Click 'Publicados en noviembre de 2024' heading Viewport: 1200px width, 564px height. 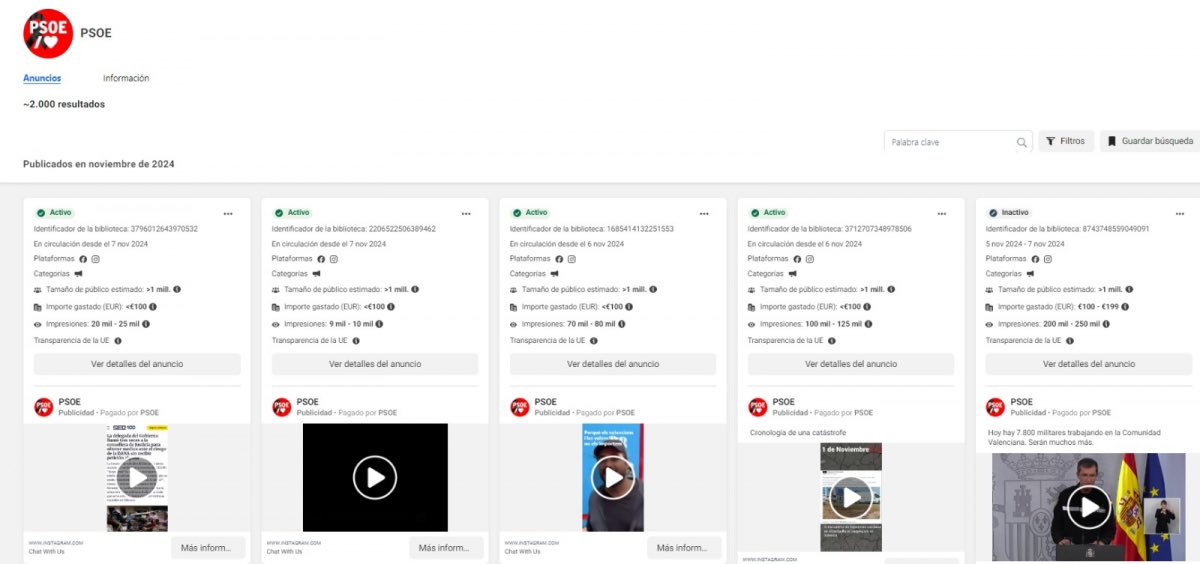coord(99,164)
